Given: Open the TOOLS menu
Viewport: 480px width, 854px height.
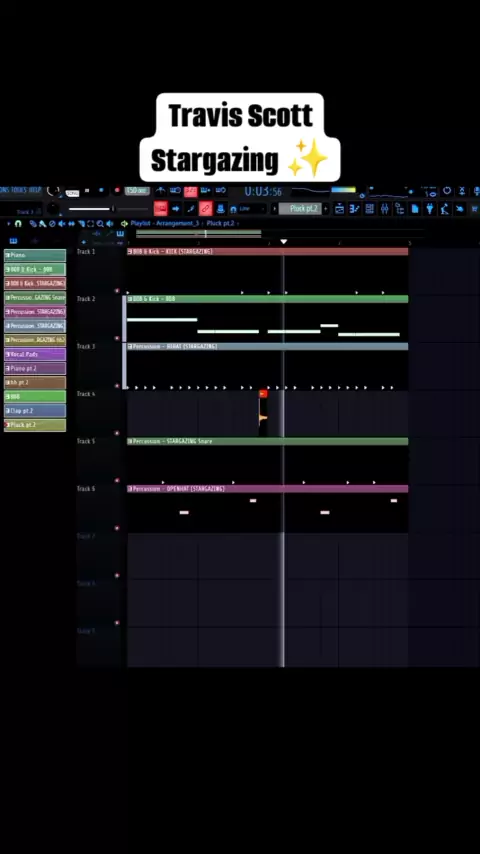Looking at the screenshot, I should 17,190.
